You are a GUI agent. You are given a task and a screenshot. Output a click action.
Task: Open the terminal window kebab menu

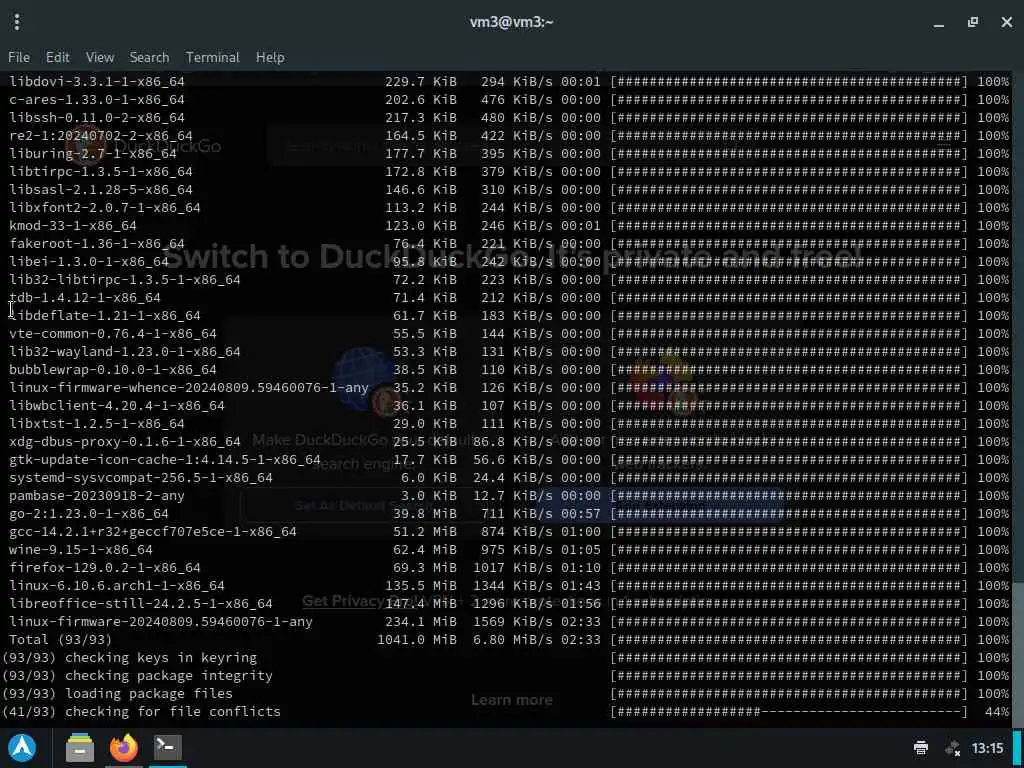coord(17,22)
